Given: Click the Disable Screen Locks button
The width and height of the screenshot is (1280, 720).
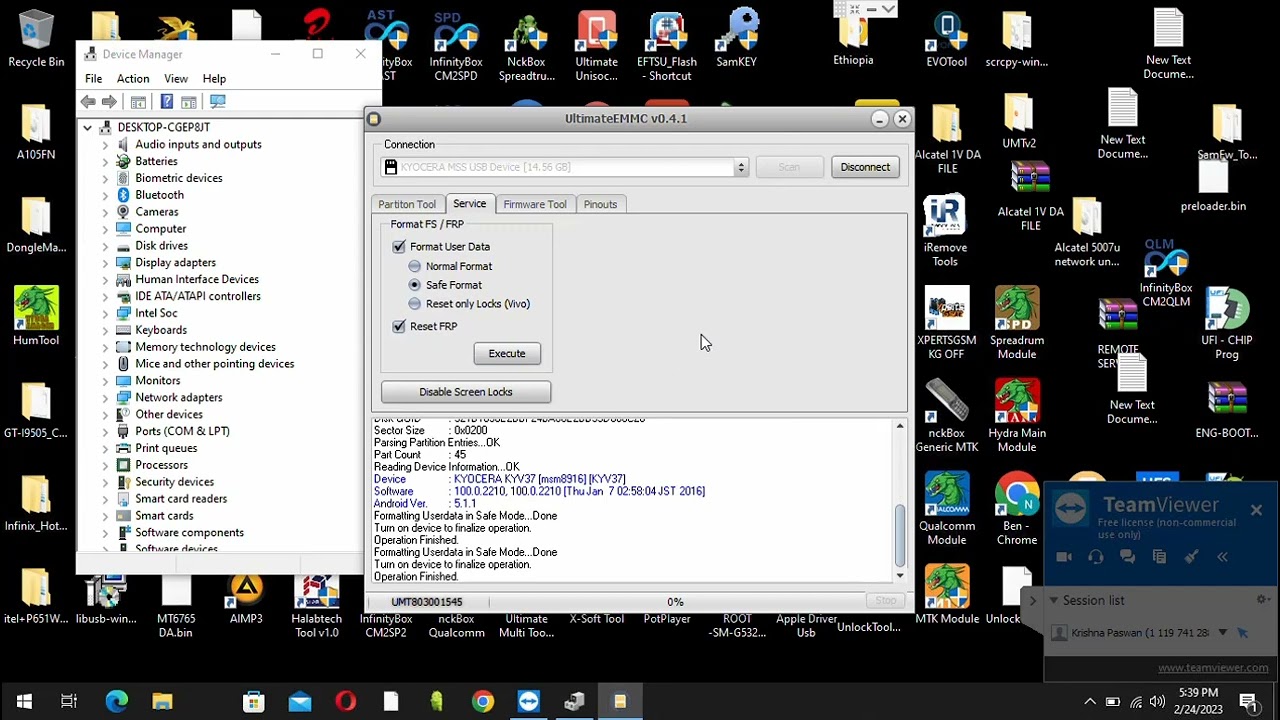Looking at the screenshot, I should [x=466, y=392].
